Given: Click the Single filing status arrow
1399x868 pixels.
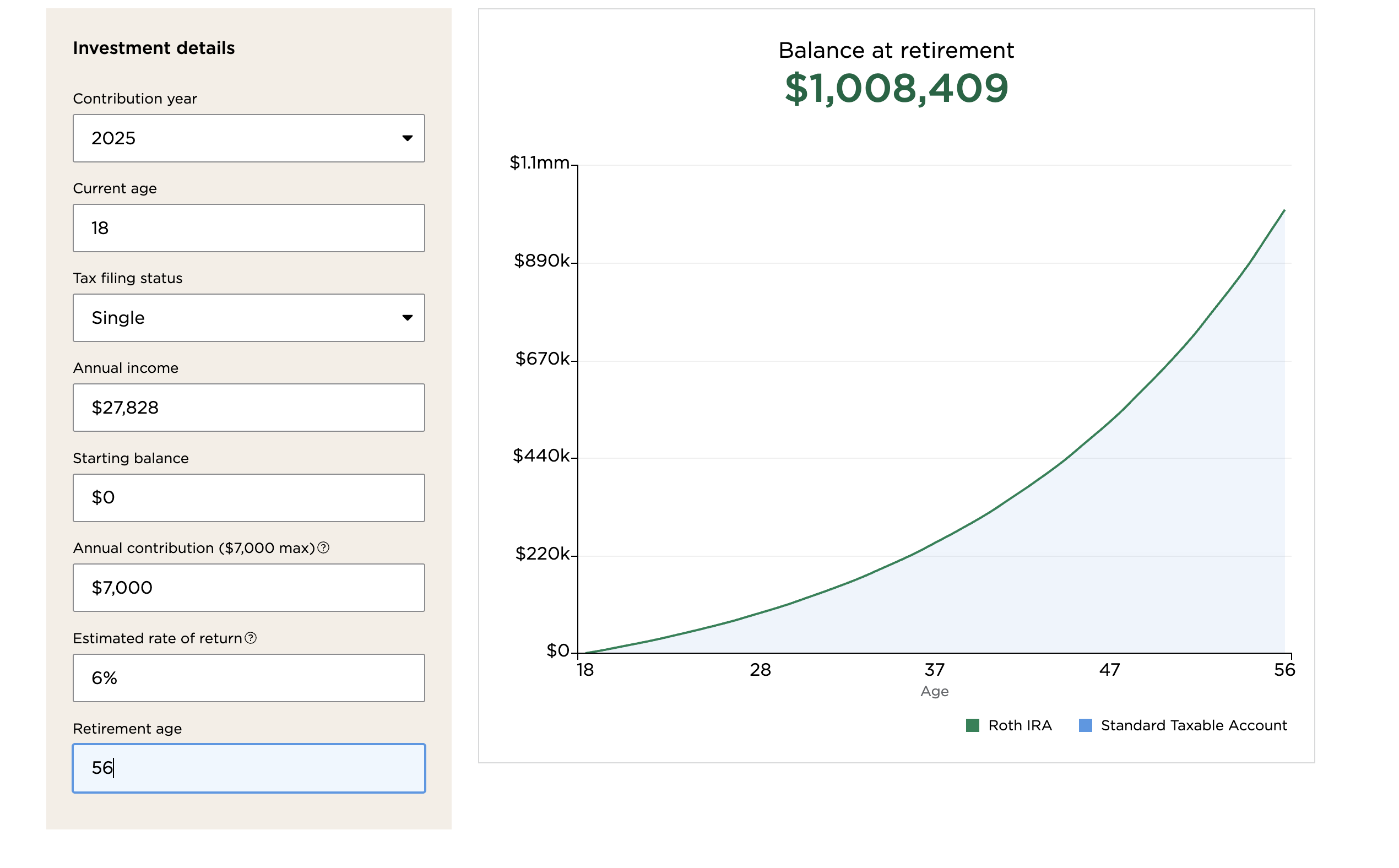Looking at the screenshot, I should point(407,317).
